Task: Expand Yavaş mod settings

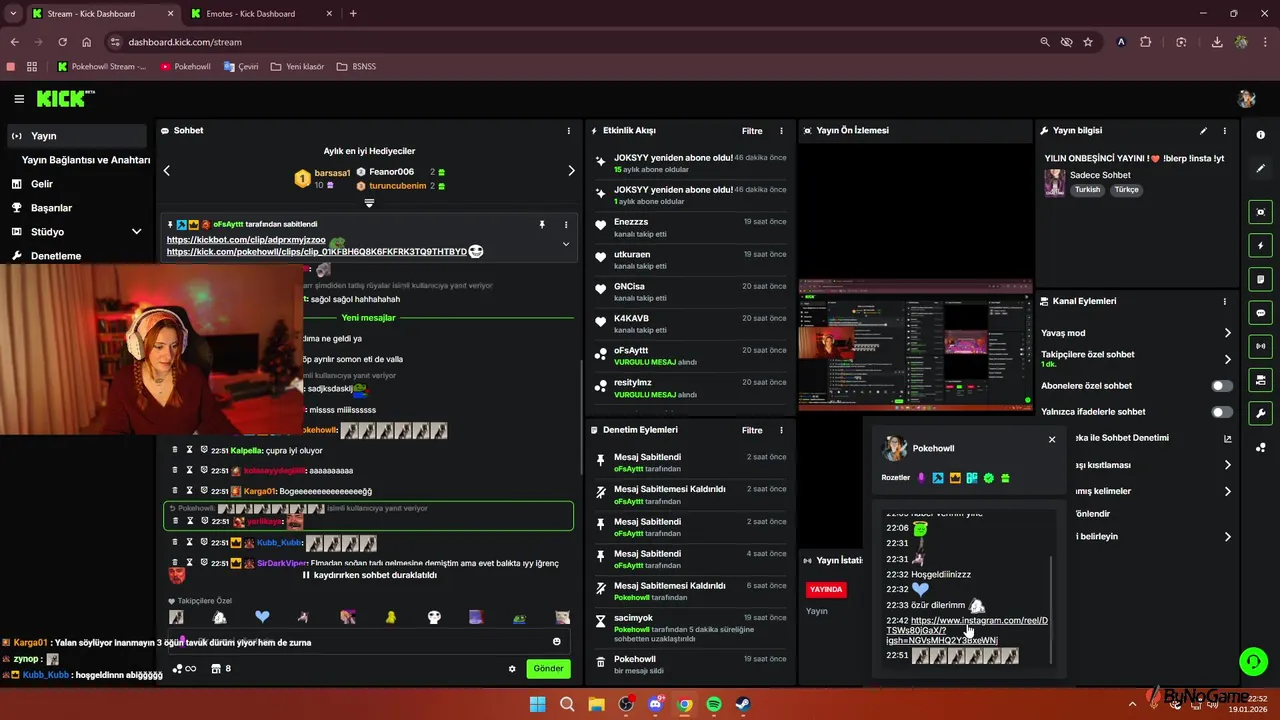Action: pyautogui.click(x=1228, y=333)
